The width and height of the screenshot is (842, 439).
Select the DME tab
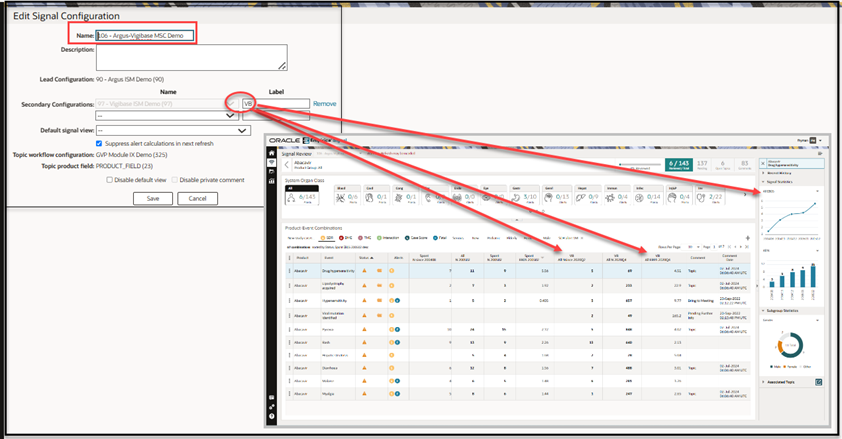point(345,238)
